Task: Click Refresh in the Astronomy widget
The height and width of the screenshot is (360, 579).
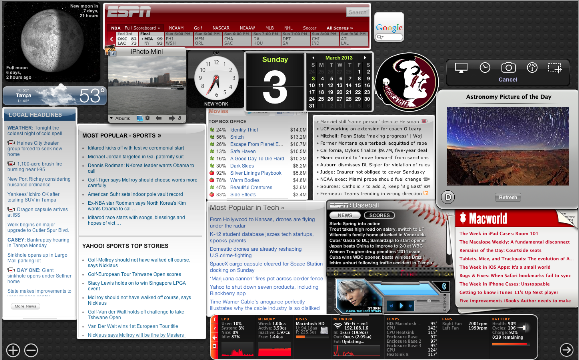Action: point(508,197)
